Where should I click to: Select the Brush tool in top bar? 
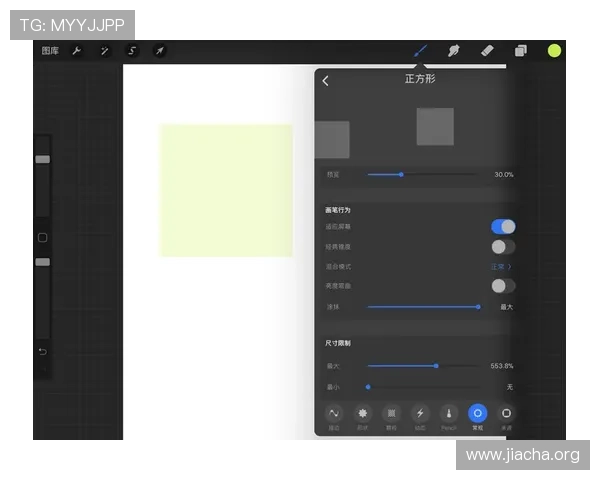point(421,51)
